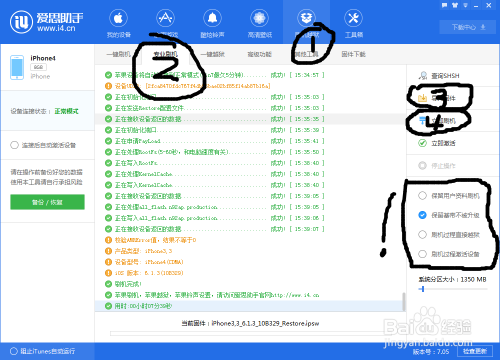Screen dimensions: 500x360
Task: Click the 查询SHSH label
Action: 445,76
